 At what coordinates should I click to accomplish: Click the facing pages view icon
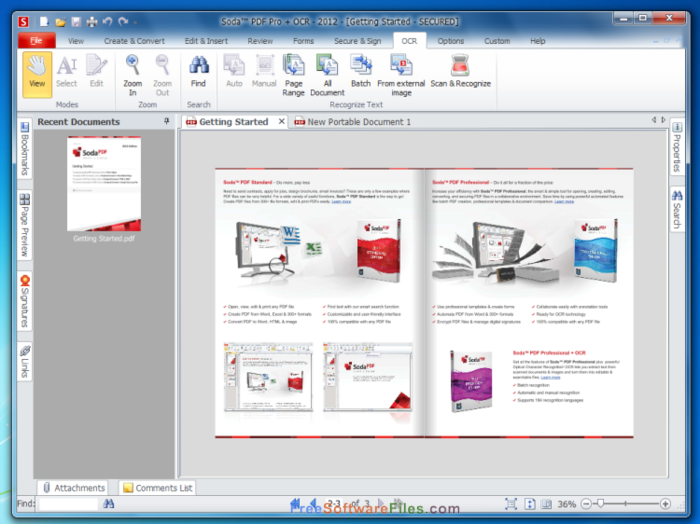click(x=546, y=504)
